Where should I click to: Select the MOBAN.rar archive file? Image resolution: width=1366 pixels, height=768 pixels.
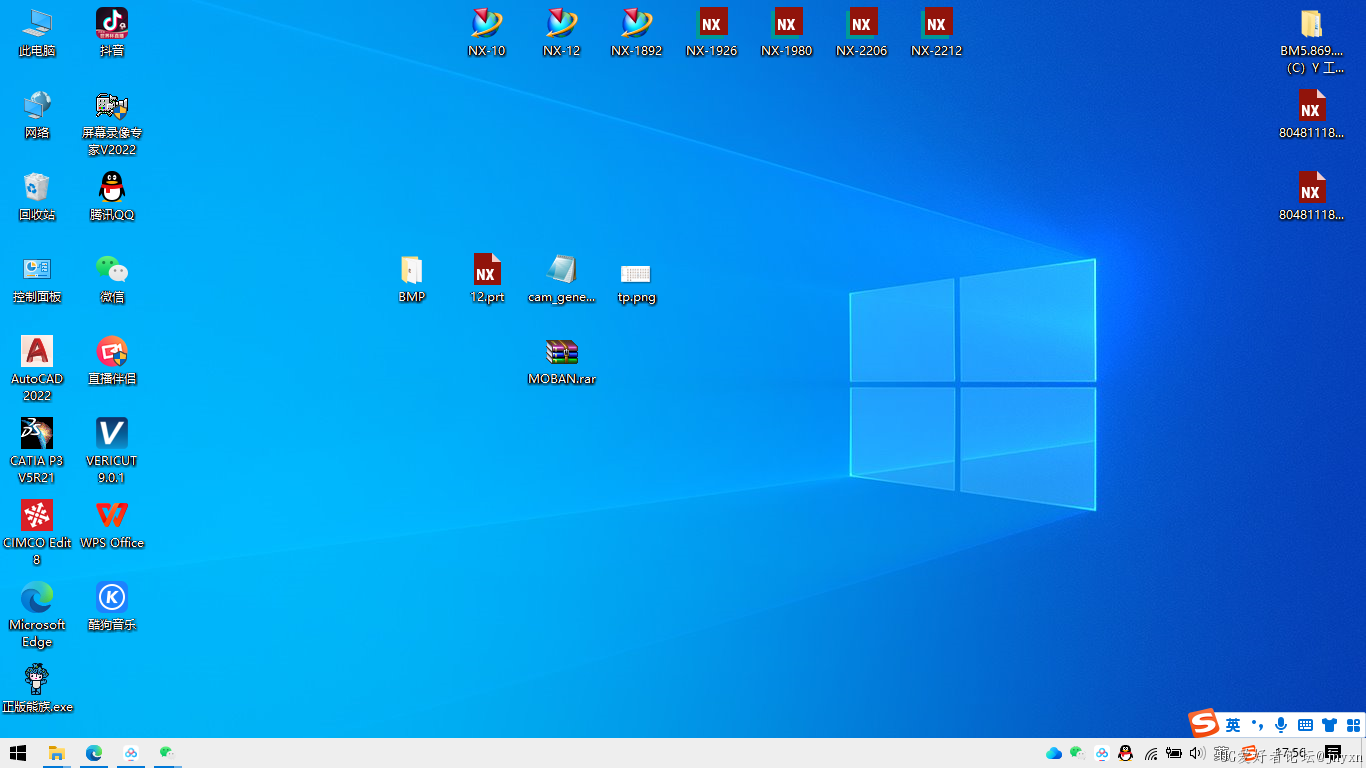click(x=562, y=361)
